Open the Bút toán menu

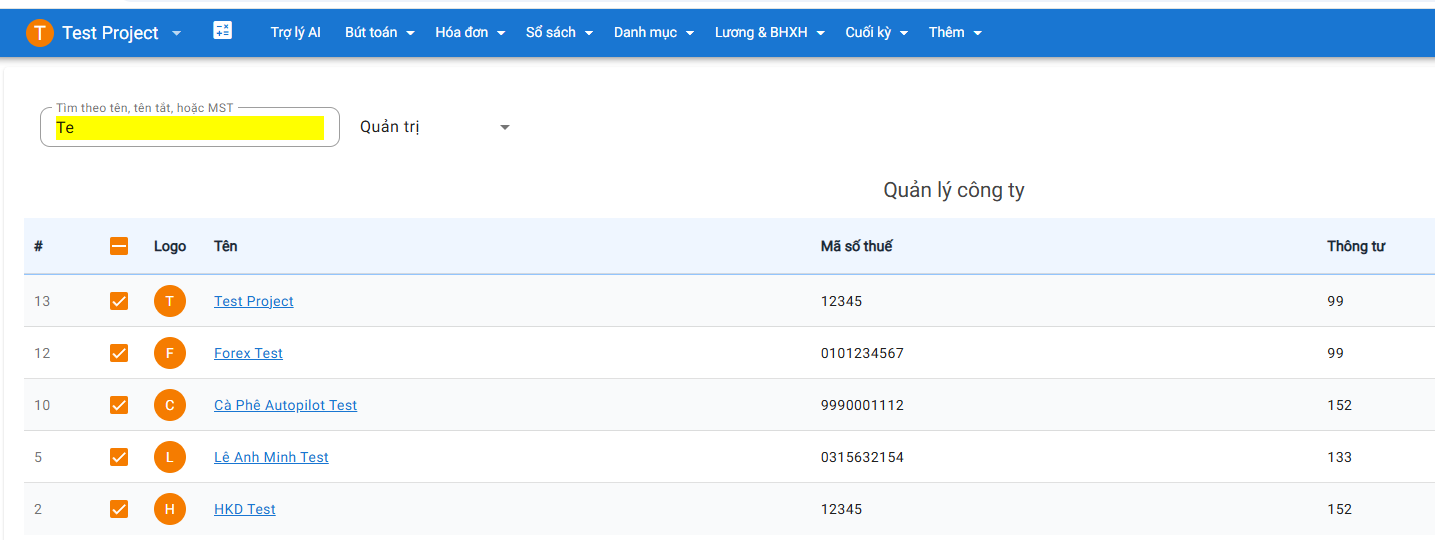(x=379, y=32)
